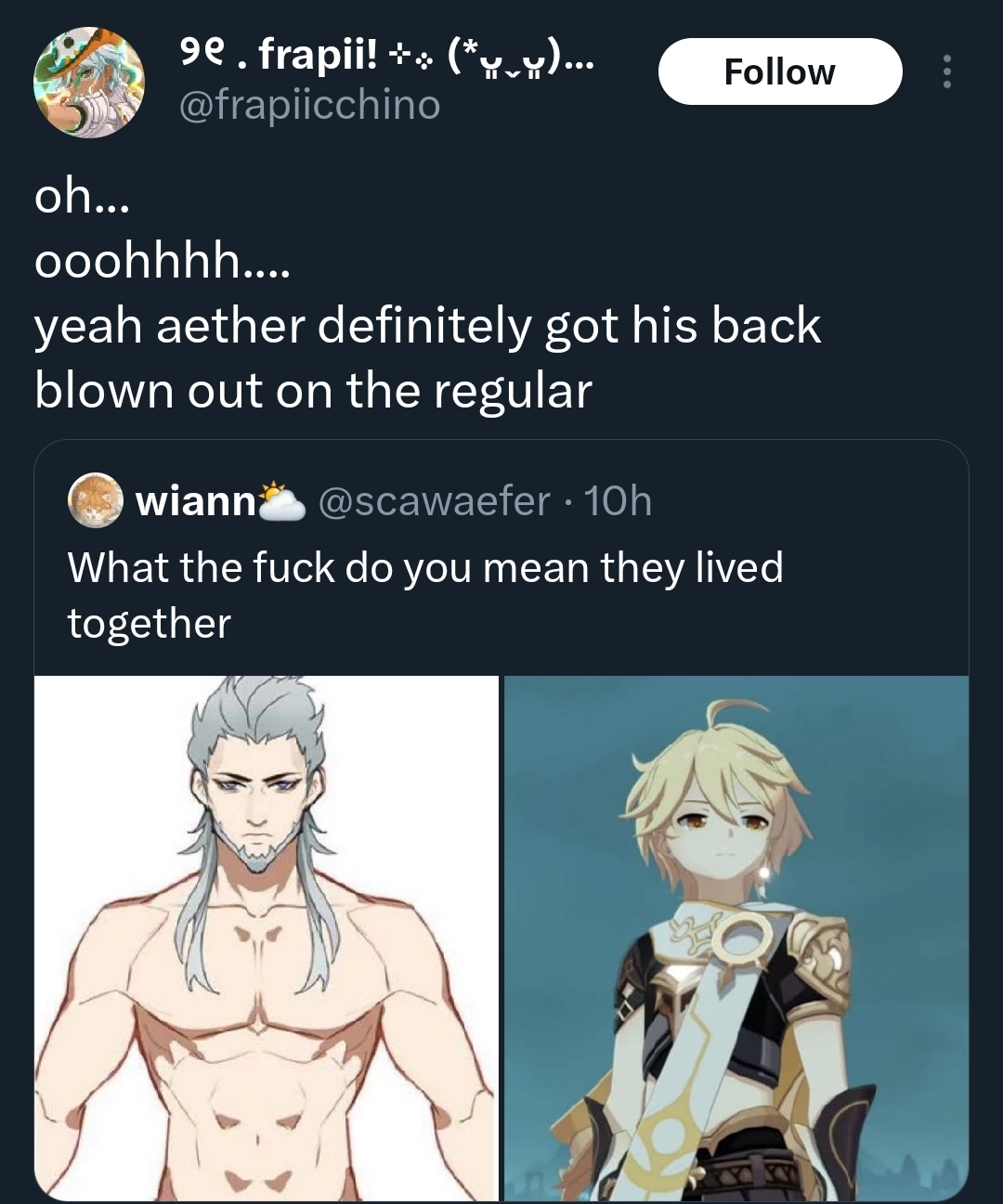
Task: Open the blonde Aether character image
Action: click(736, 939)
